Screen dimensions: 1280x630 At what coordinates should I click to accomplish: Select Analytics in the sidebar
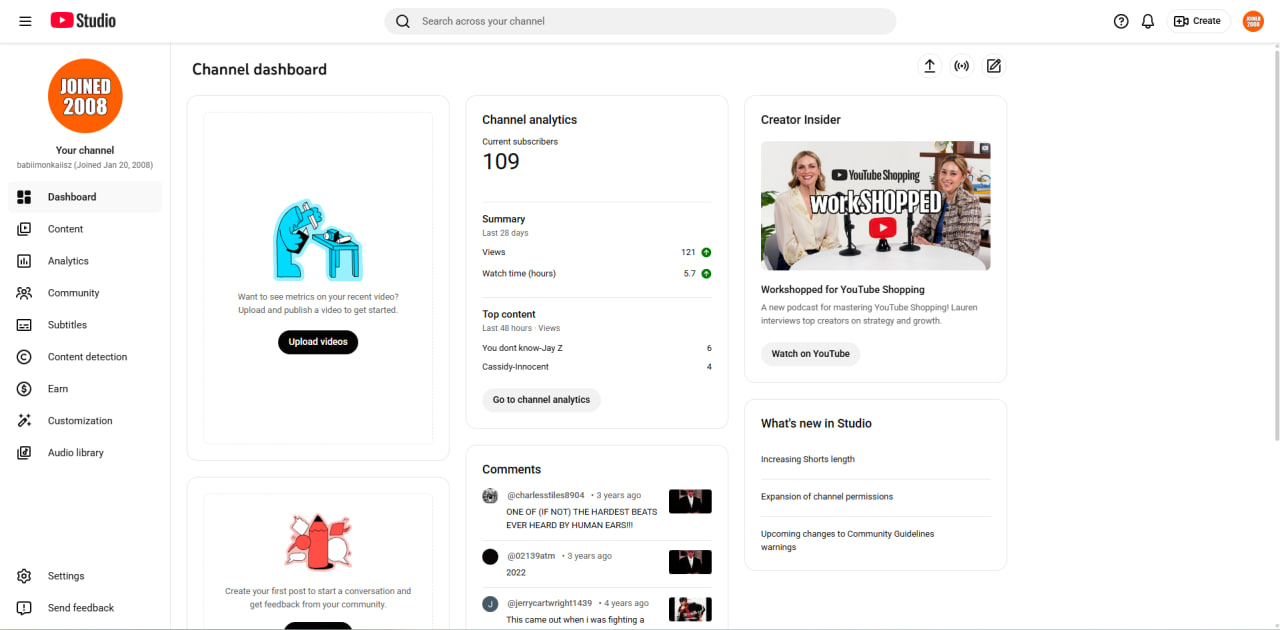(x=85, y=261)
